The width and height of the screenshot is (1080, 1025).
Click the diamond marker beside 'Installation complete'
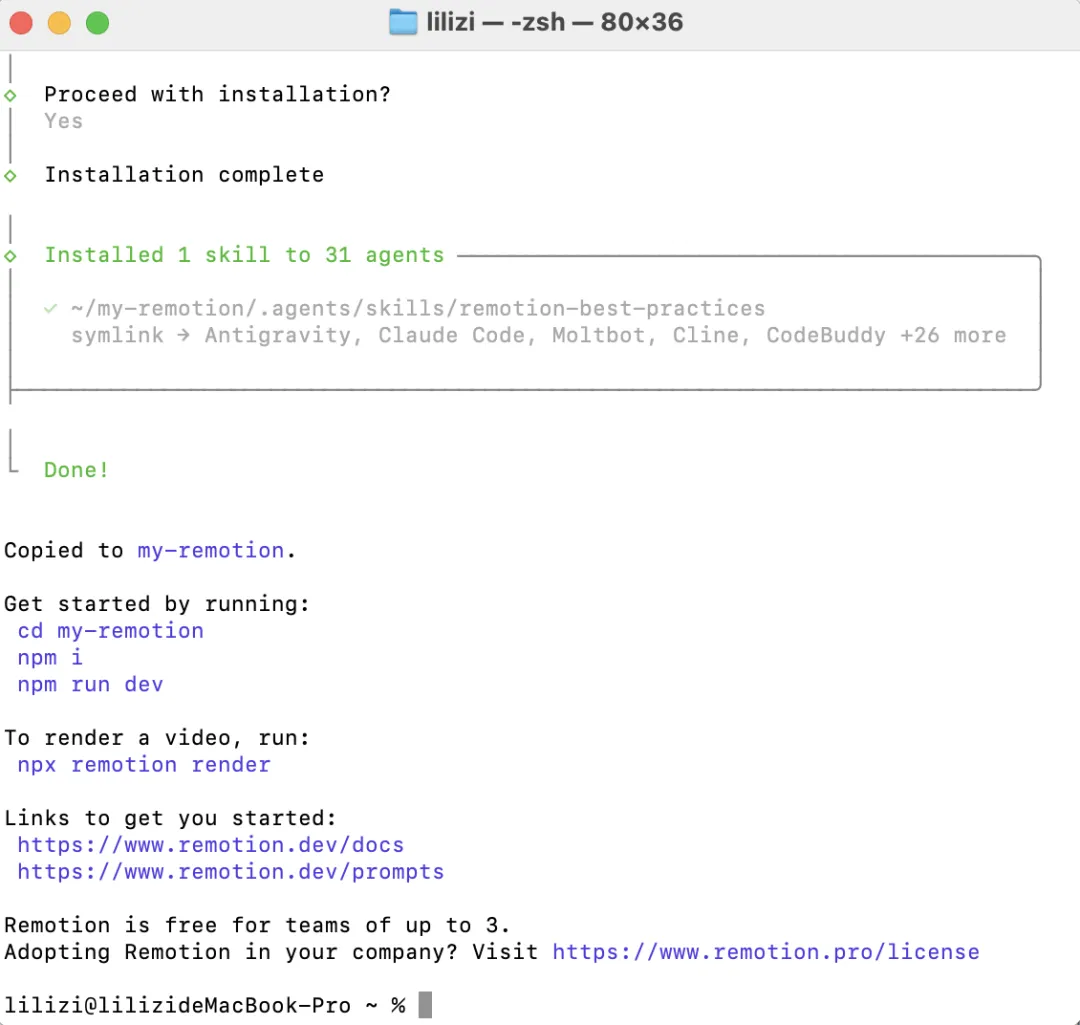coord(10,176)
